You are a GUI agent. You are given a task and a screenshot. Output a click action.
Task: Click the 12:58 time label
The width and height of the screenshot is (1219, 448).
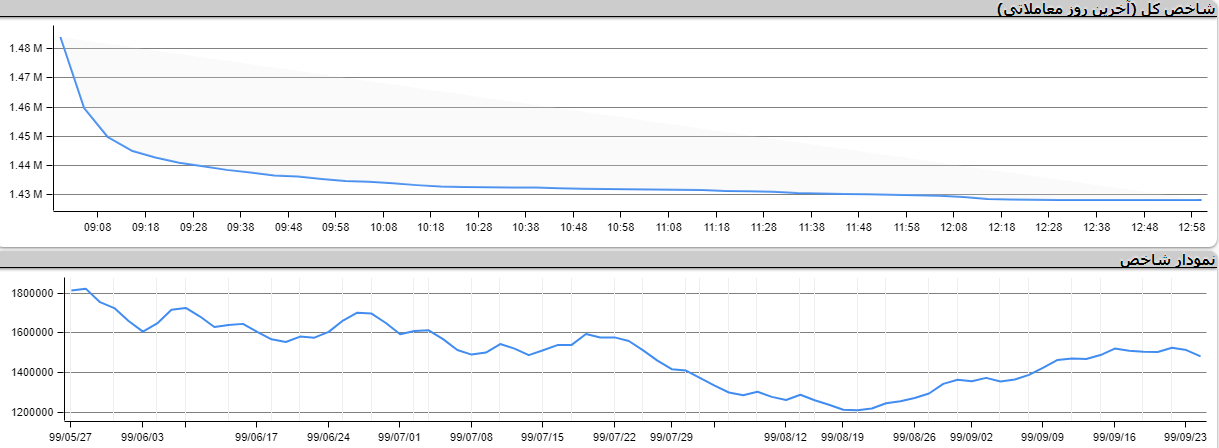[1191, 228]
